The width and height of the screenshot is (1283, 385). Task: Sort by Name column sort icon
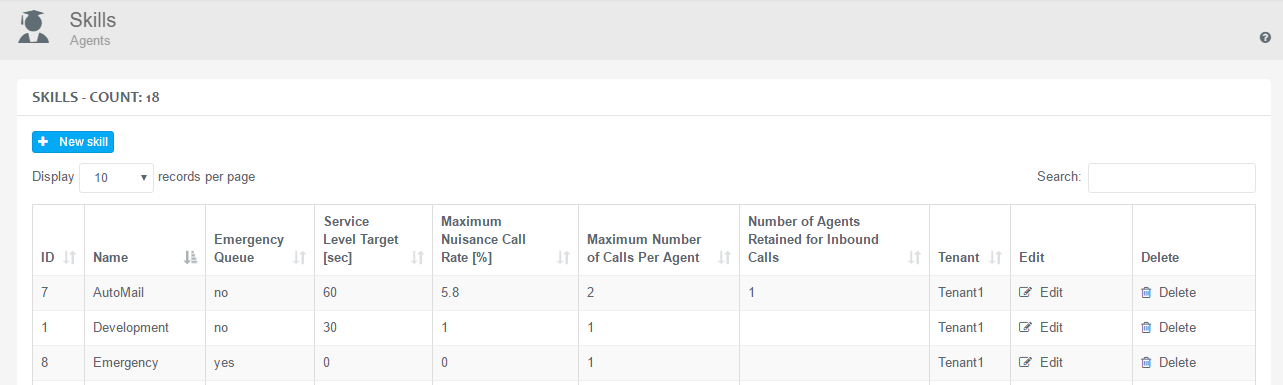pos(190,257)
